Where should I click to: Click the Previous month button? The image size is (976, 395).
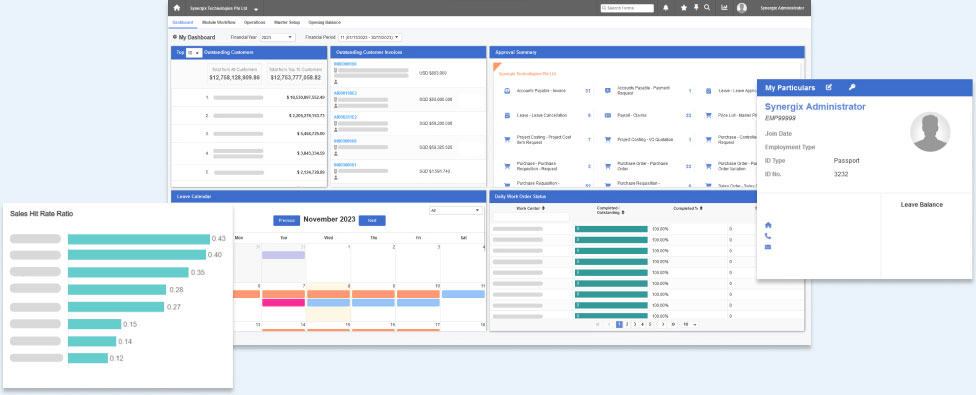286,220
